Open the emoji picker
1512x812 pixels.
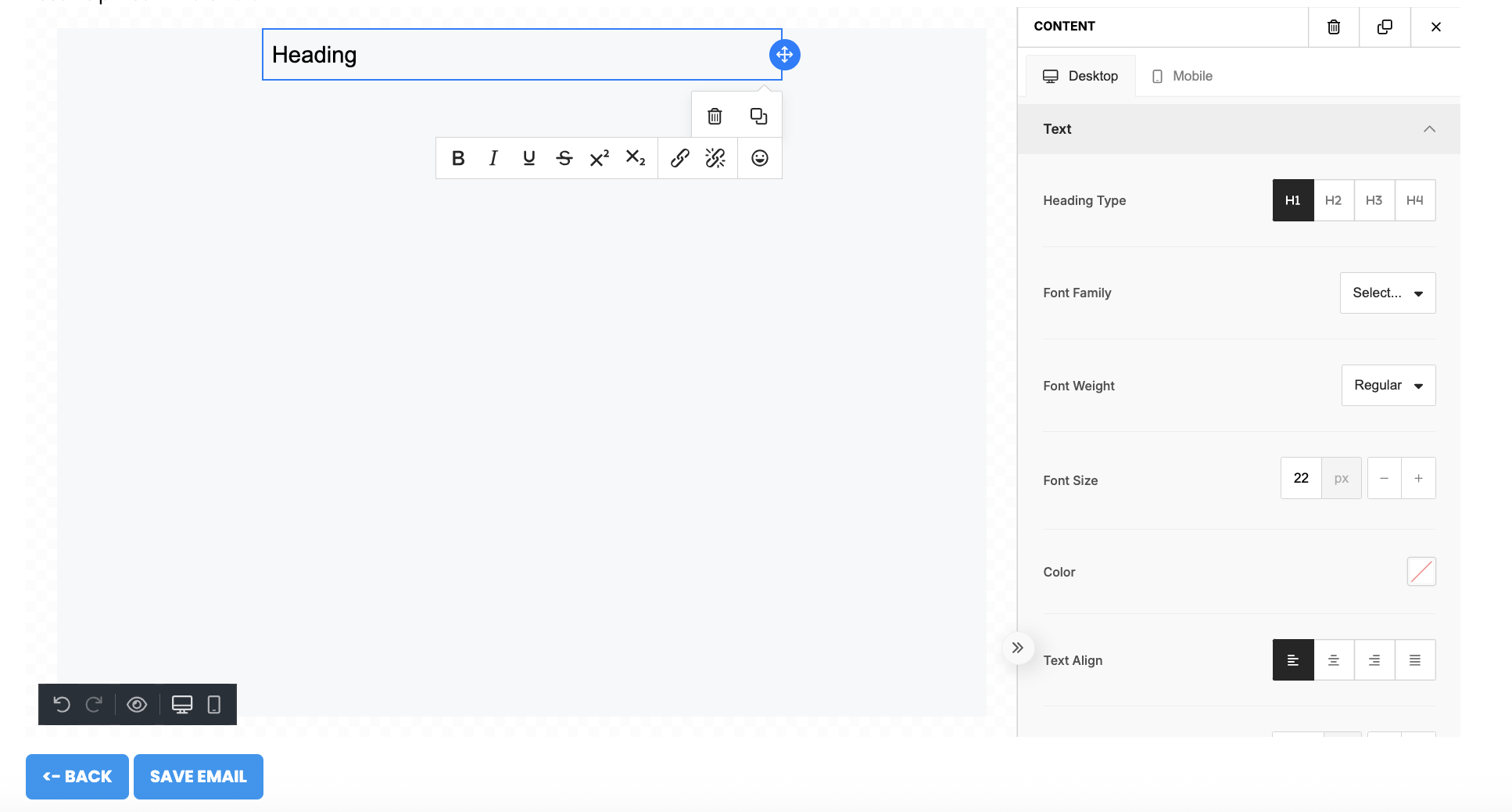tap(759, 158)
